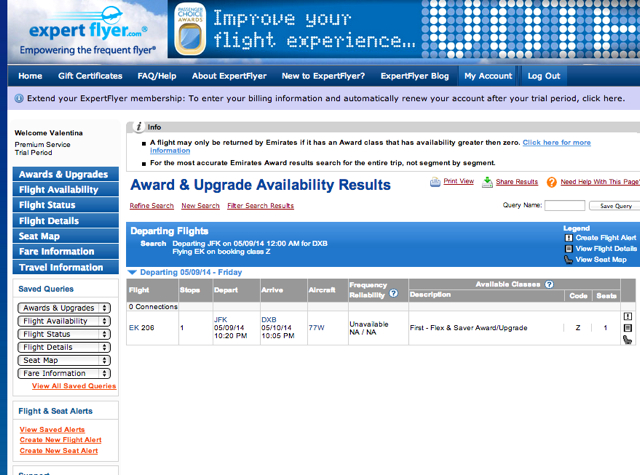Click Create New Flight Alert link
640x475 pixels.
point(60,440)
